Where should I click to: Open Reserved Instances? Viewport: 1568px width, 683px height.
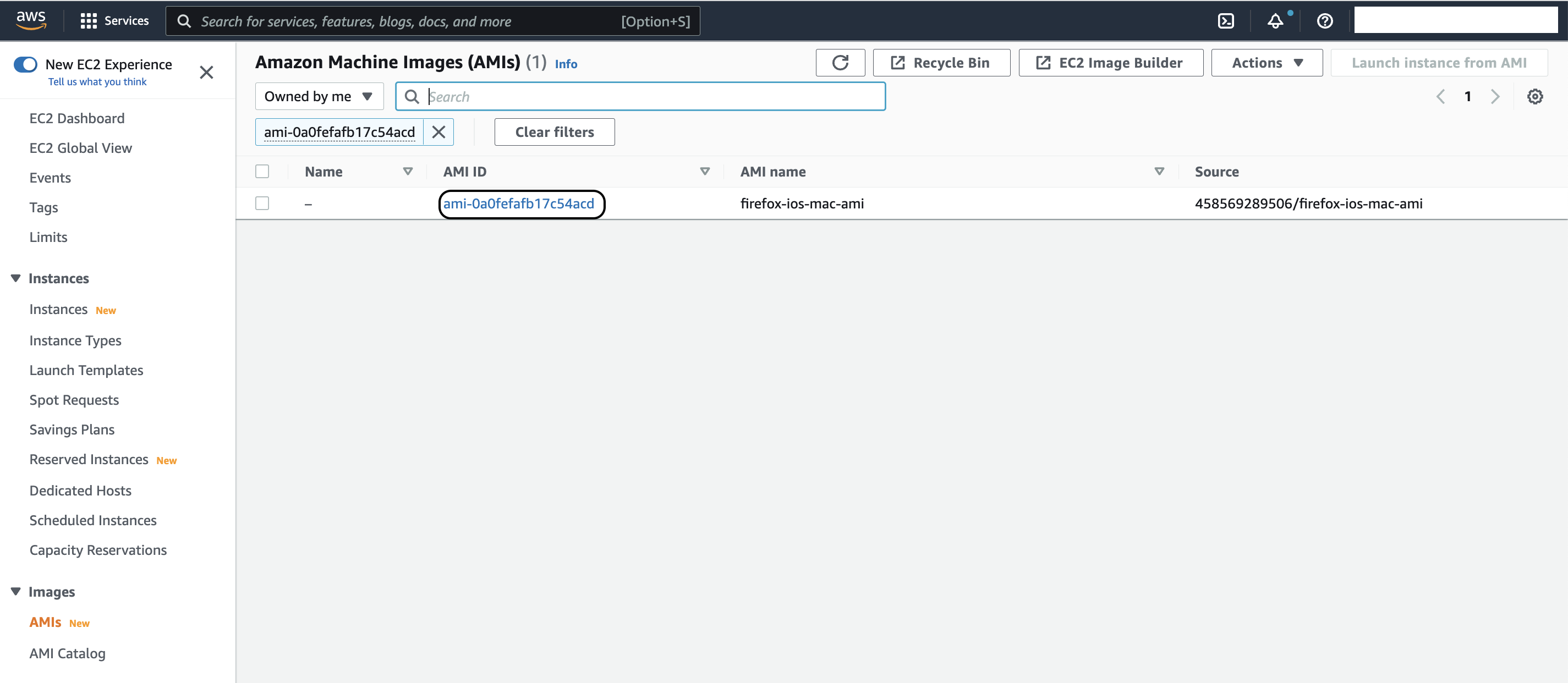click(x=89, y=459)
